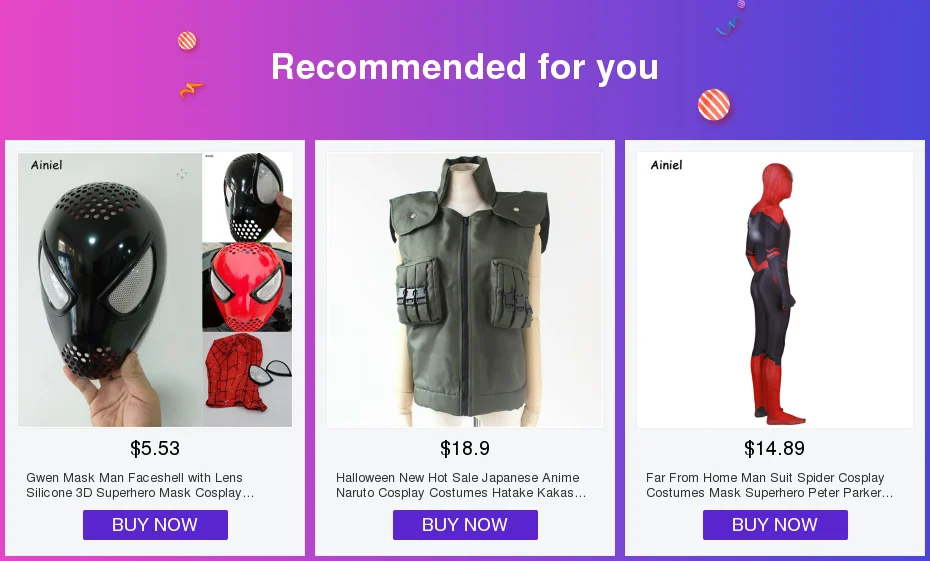This screenshot has height=561, width=930.
Task: Click BUY NOW for the Gwen Mask
Action: (x=155, y=525)
